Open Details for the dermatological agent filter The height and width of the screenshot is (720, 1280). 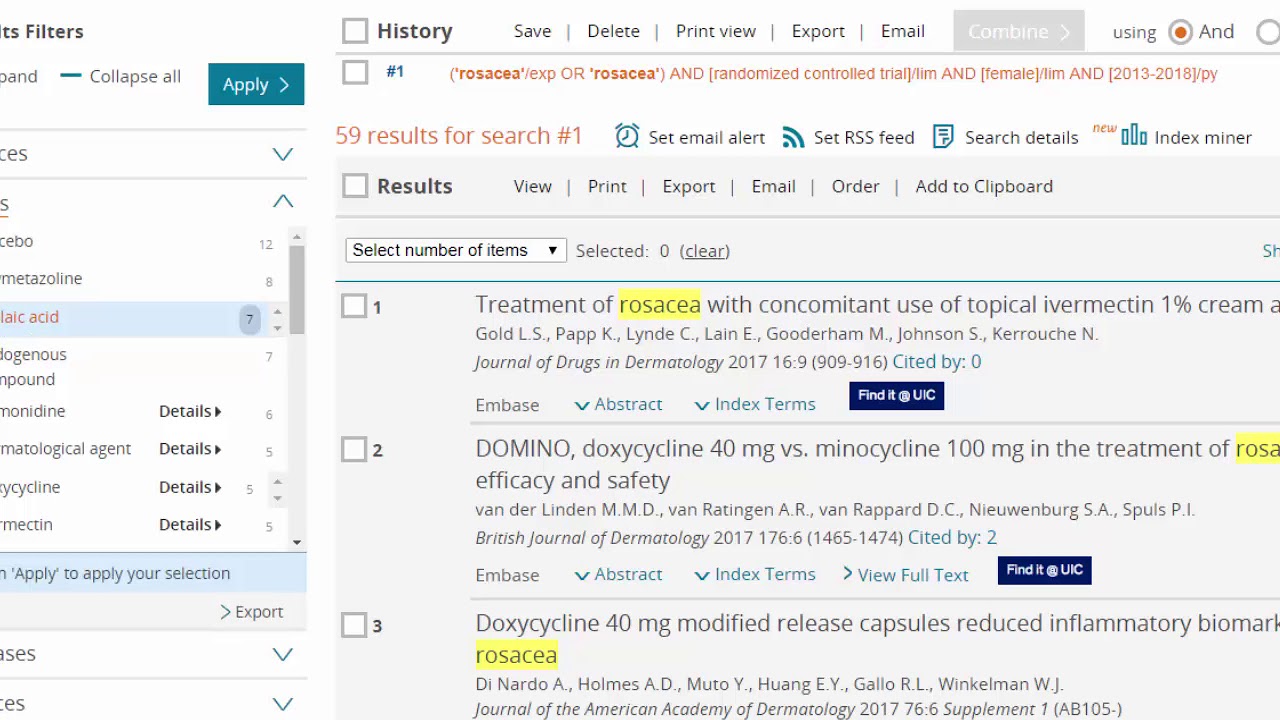pos(190,449)
